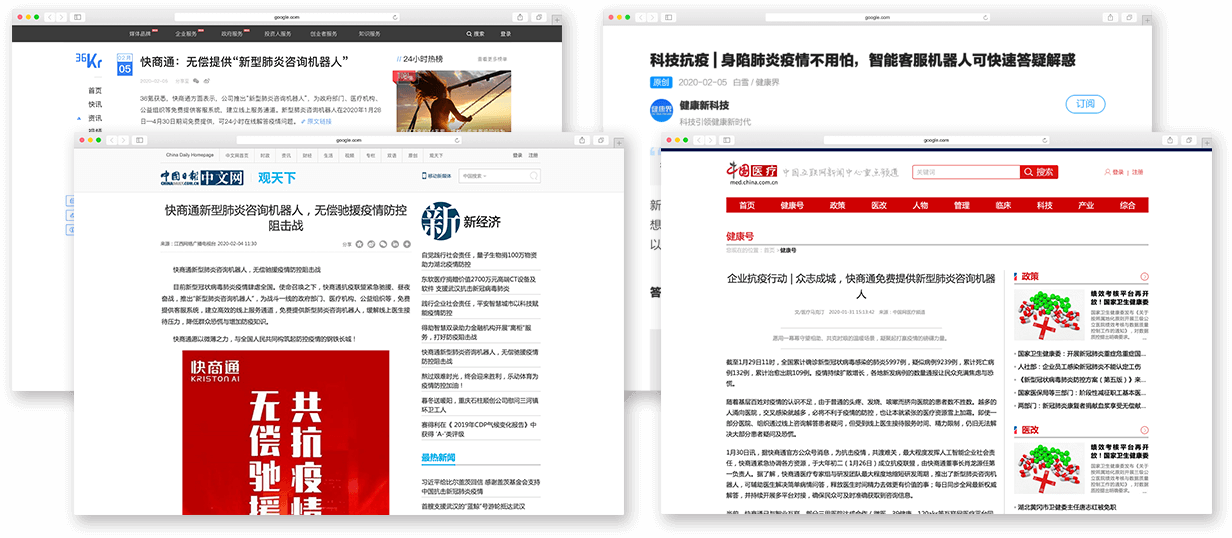Open 媒体品牌 menu on 36Kr
The height and width of the screenshot is (538, 1232).
139,33
